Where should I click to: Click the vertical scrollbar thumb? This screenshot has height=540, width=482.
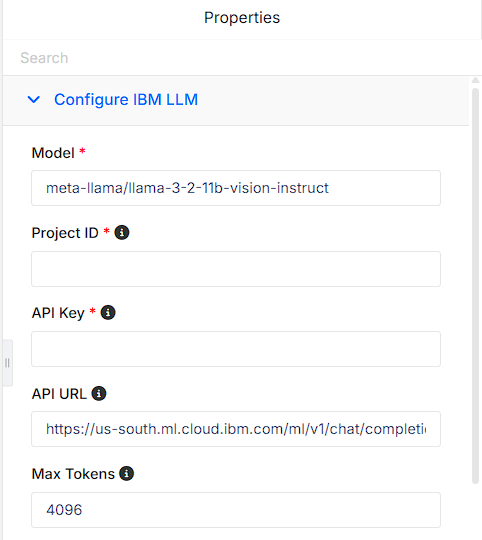point(475,286)
